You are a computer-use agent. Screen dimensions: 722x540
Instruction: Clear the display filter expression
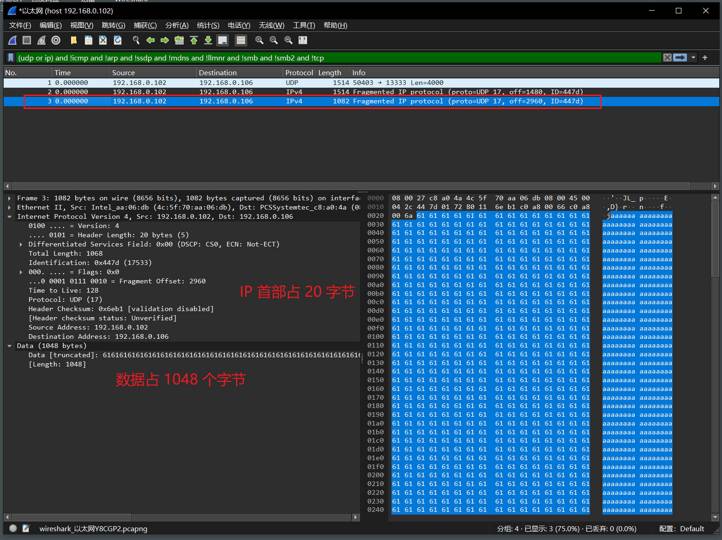click(668, 58)
